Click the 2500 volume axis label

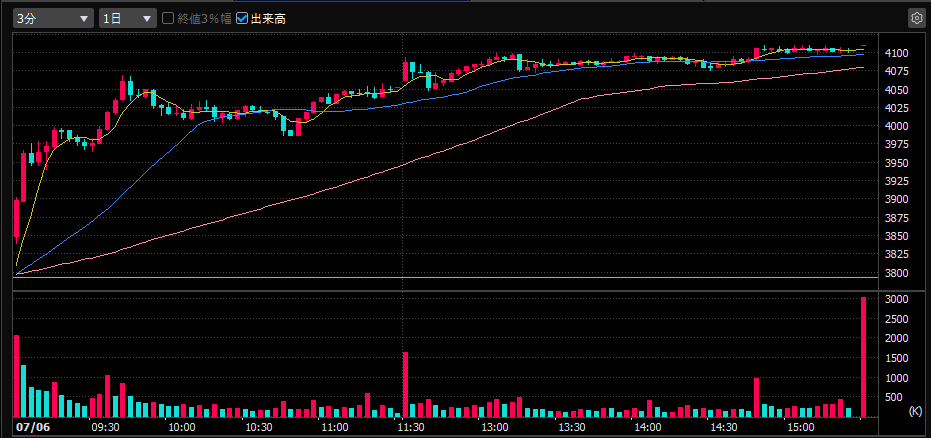pos(896,319)
